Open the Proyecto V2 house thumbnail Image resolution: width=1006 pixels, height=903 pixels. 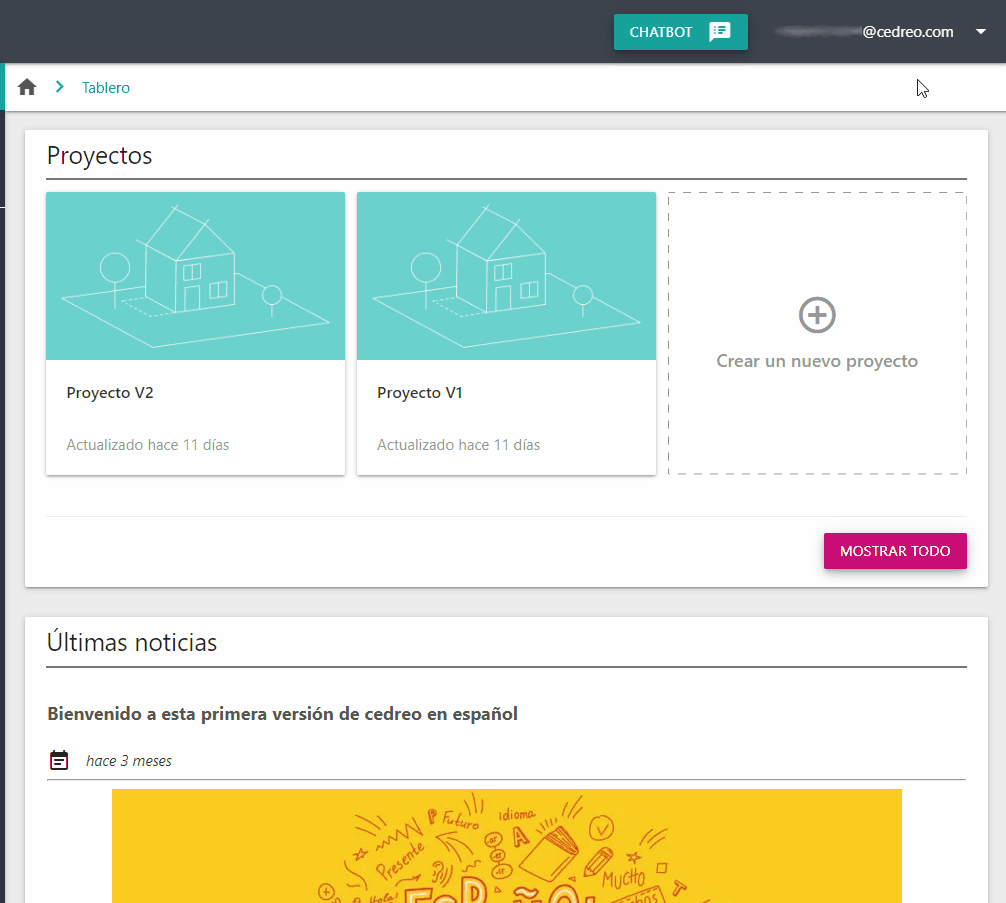pos(196,276)
